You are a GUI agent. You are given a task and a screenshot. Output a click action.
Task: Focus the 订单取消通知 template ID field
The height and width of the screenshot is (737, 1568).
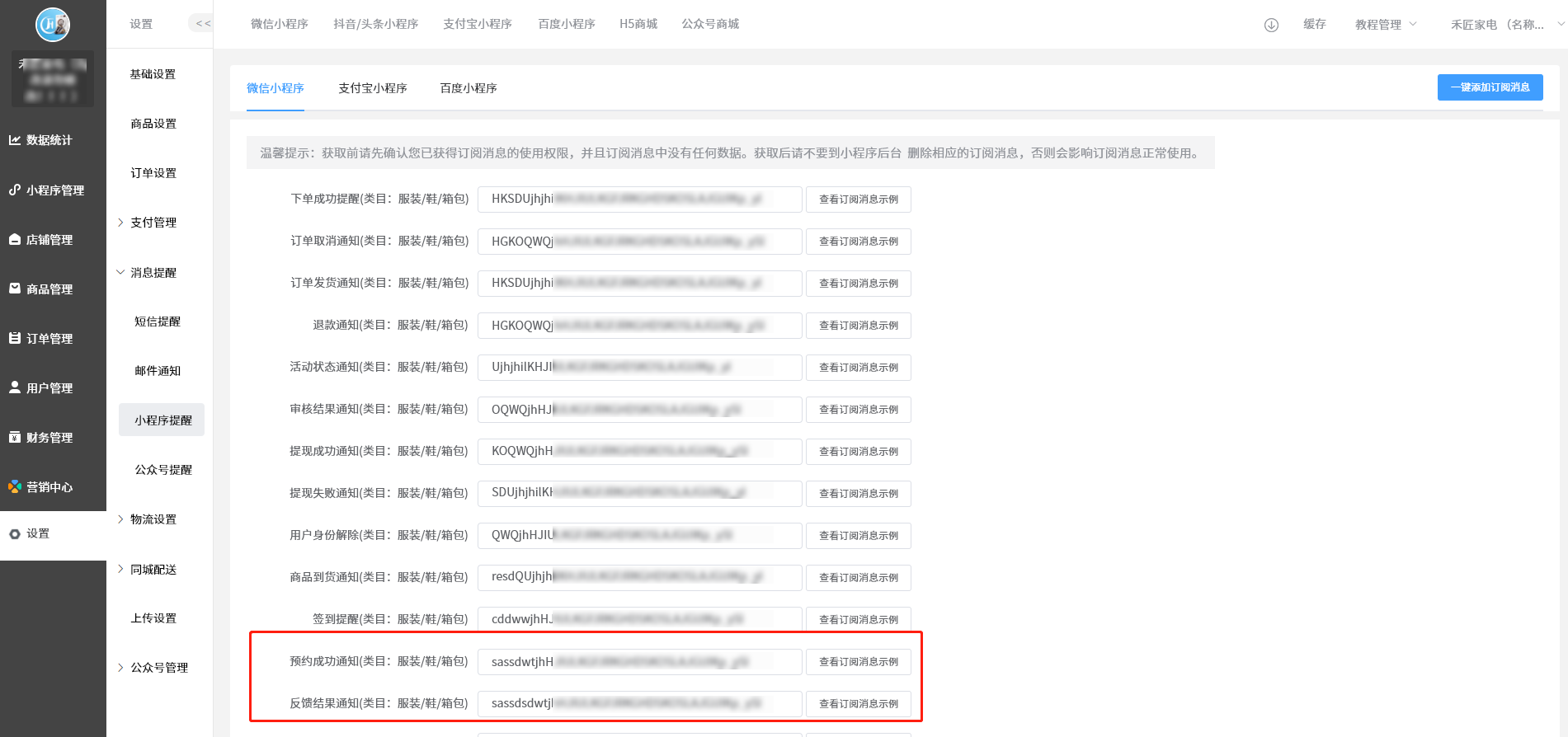pos(640,242)
